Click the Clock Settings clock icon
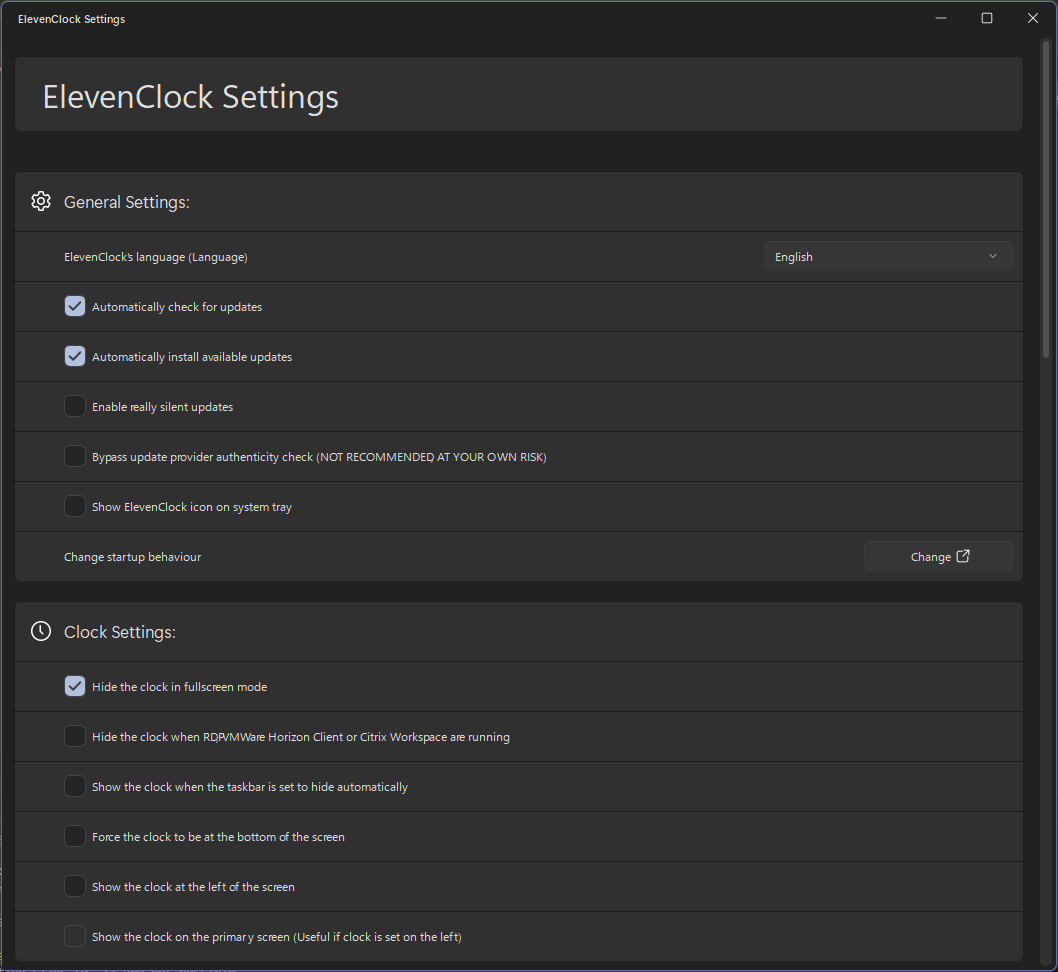Screen dimensions: 1058x972 click(41, 632)
